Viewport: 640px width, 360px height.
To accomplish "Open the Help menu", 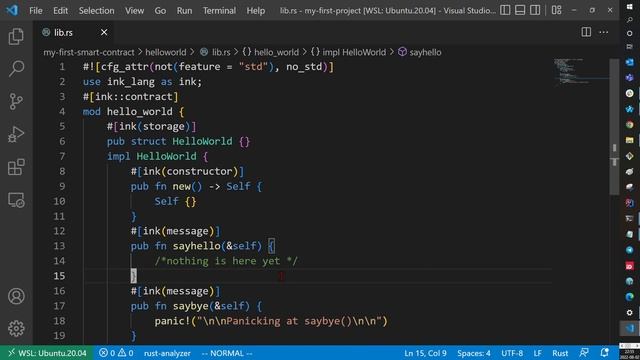I will pyautogui.click(x=256, y=11).
